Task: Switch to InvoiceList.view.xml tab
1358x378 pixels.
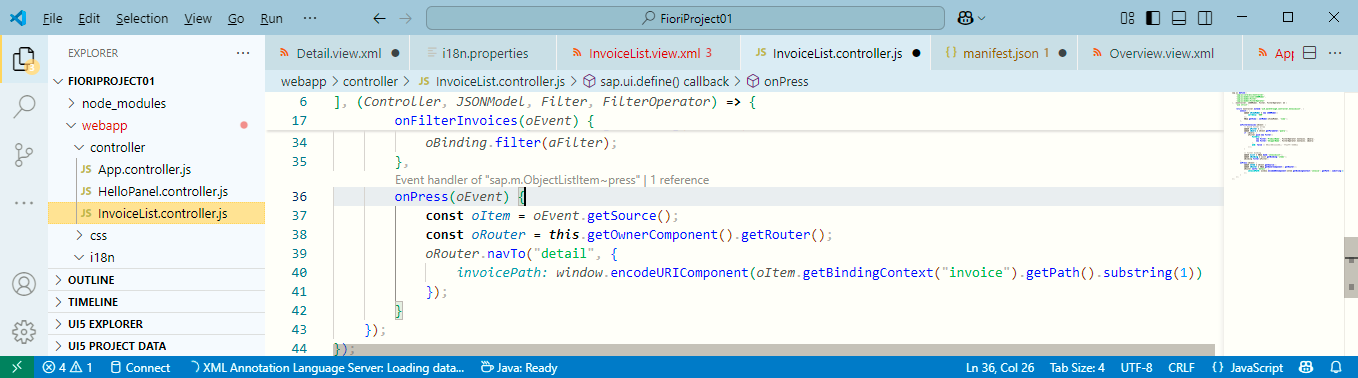Action: tap(648, 53)
